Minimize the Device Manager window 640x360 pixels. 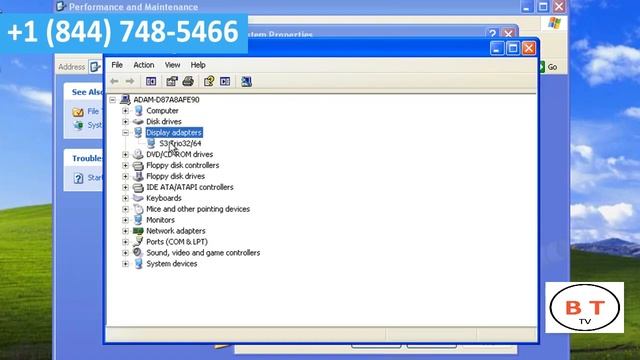coord(497,48)
